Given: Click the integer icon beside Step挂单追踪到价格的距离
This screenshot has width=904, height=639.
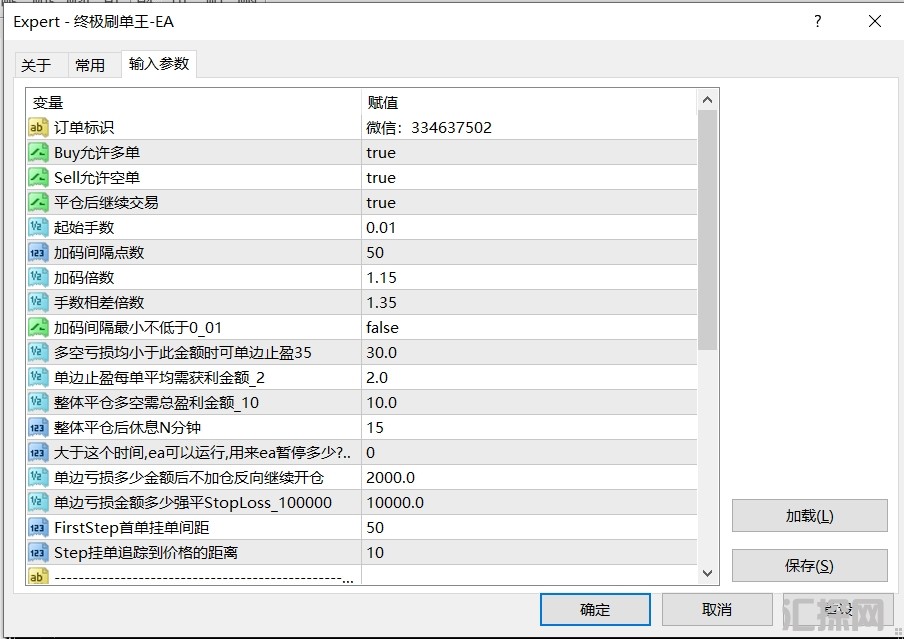Looking at the screenshot, I should coord(37,552).
